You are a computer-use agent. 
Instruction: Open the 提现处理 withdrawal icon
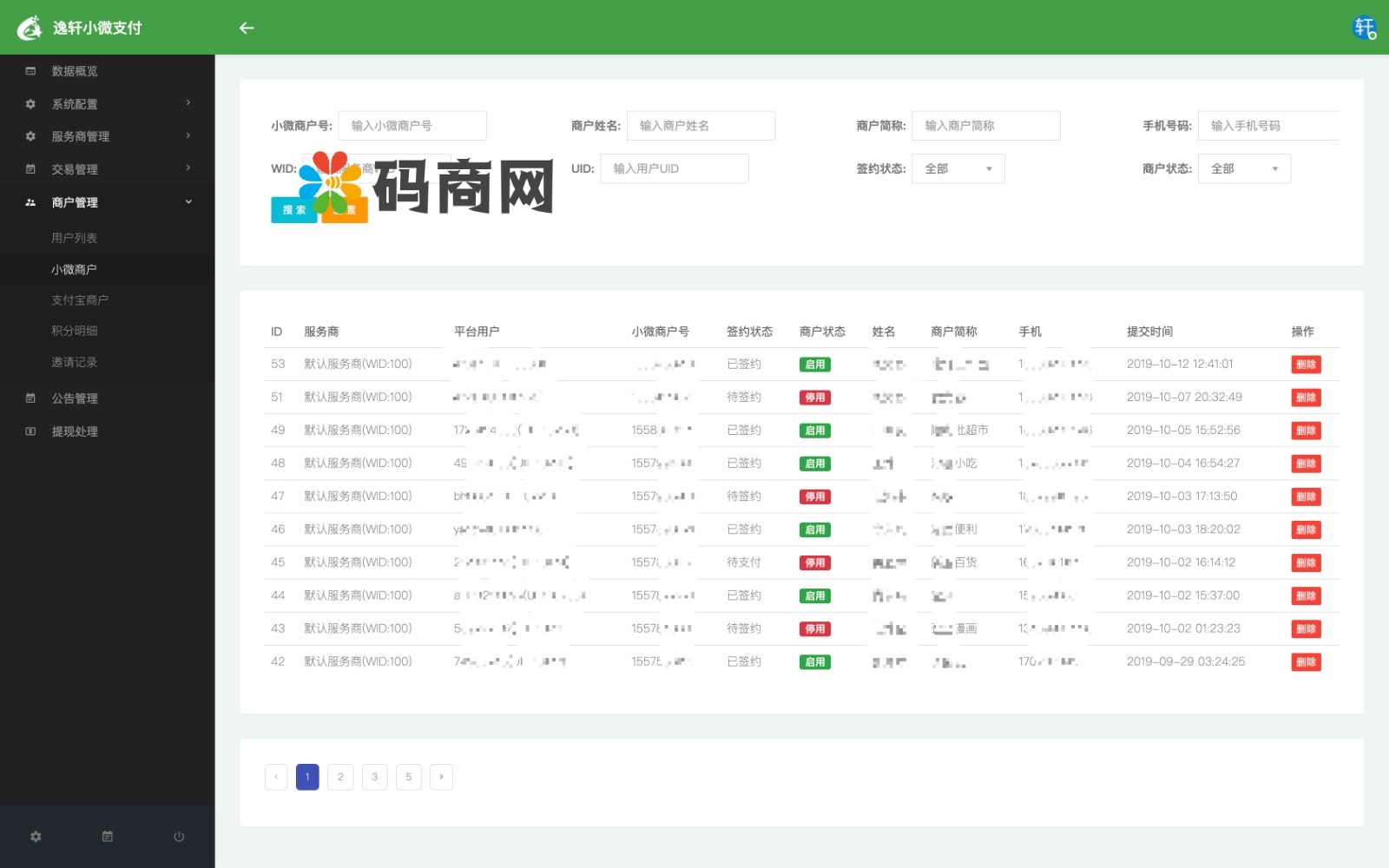pos(31,431)
